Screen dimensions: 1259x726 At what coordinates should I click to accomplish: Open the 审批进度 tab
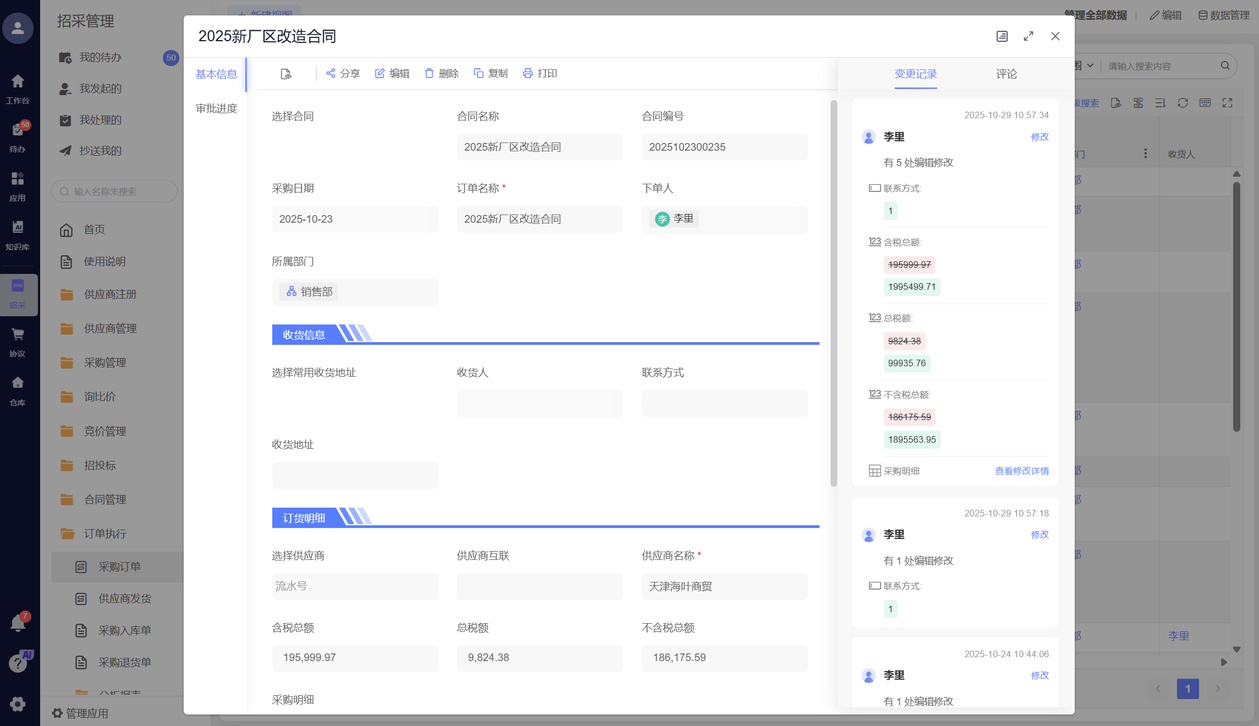click(216, 108)
